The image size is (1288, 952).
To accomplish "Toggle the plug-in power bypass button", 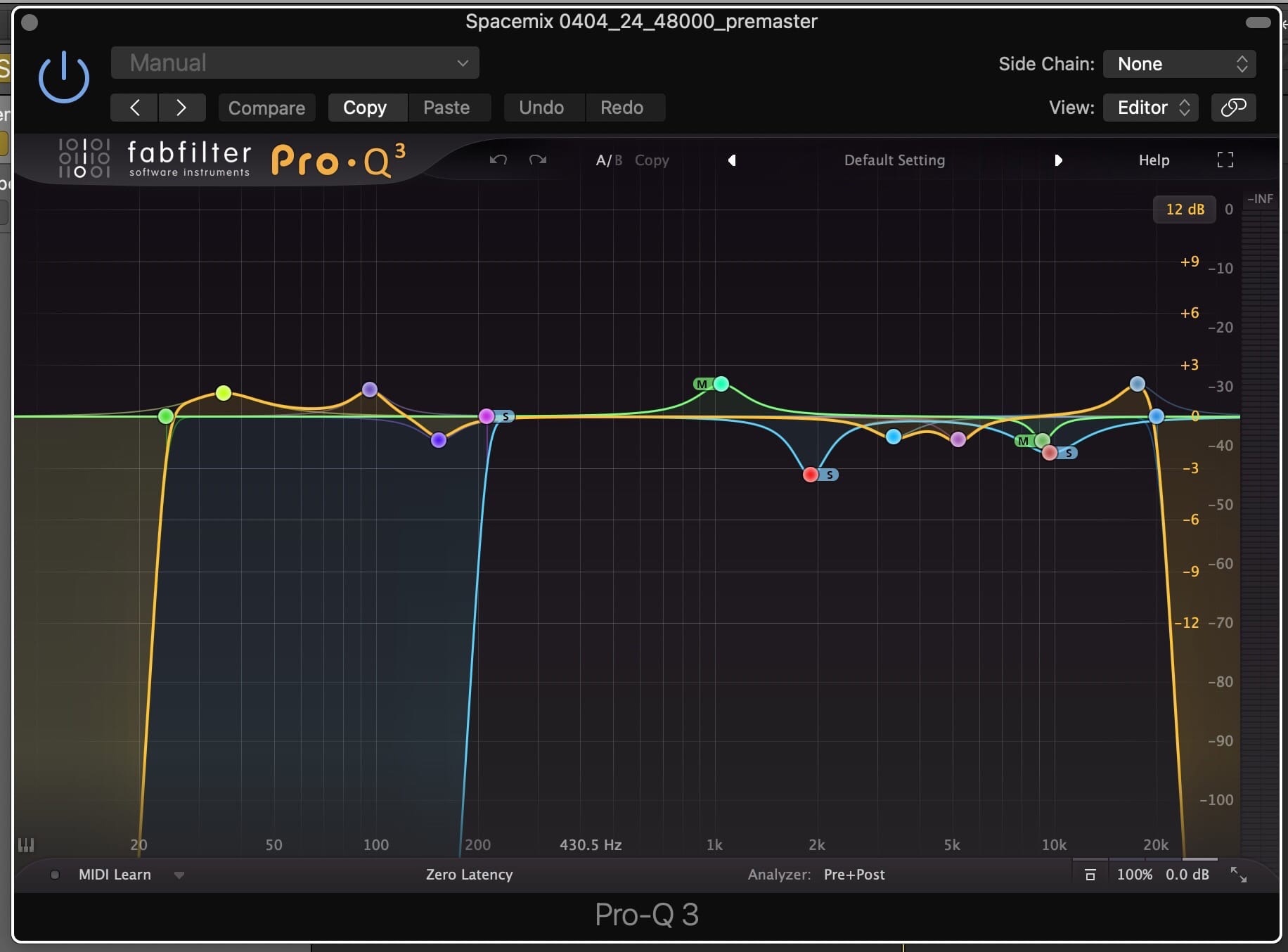I will 63,77.
